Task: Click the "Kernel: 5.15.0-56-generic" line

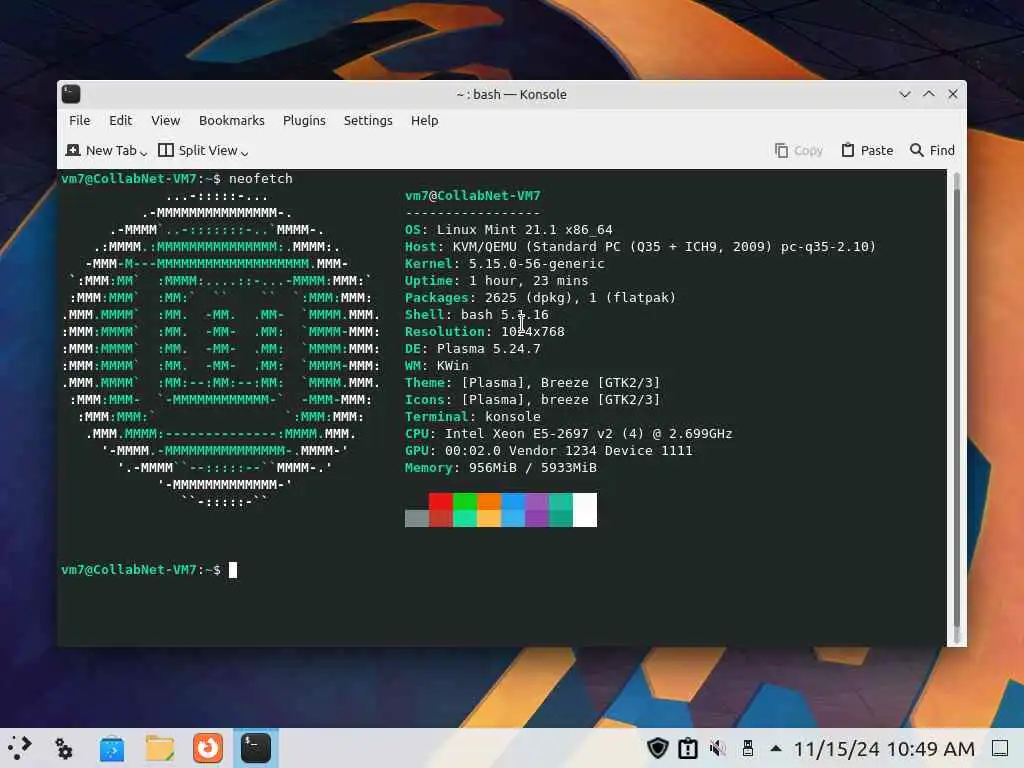Action: click(505, 264)
